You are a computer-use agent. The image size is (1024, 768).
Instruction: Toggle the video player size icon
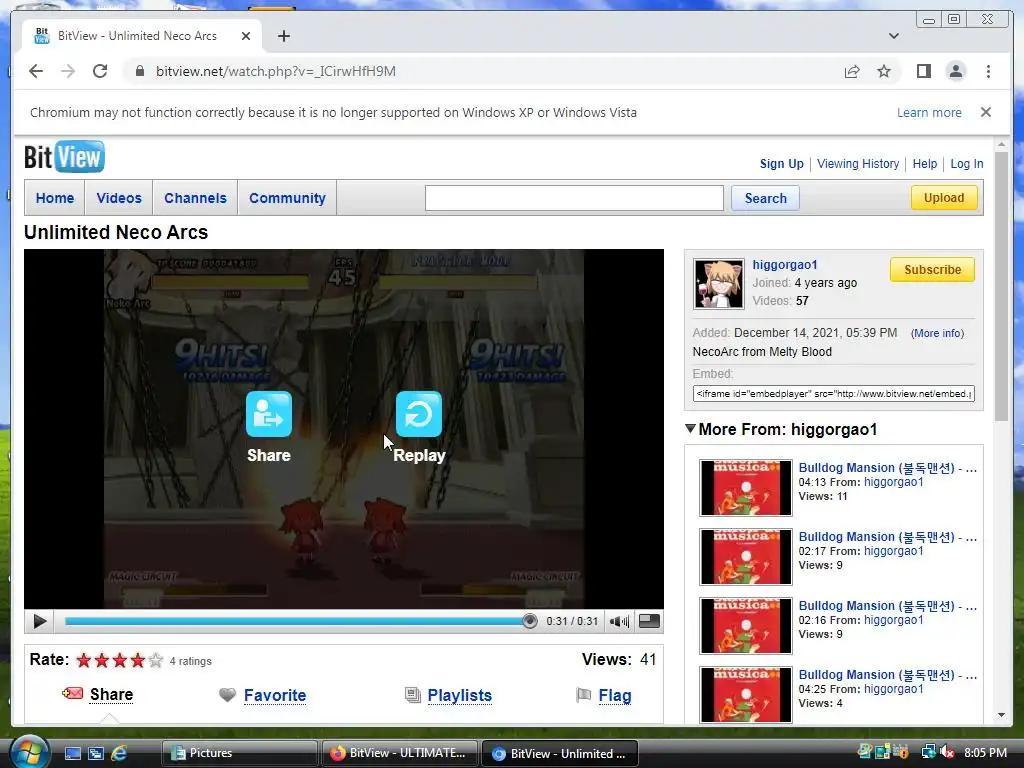pyautogui.click(x=648, y=621)
